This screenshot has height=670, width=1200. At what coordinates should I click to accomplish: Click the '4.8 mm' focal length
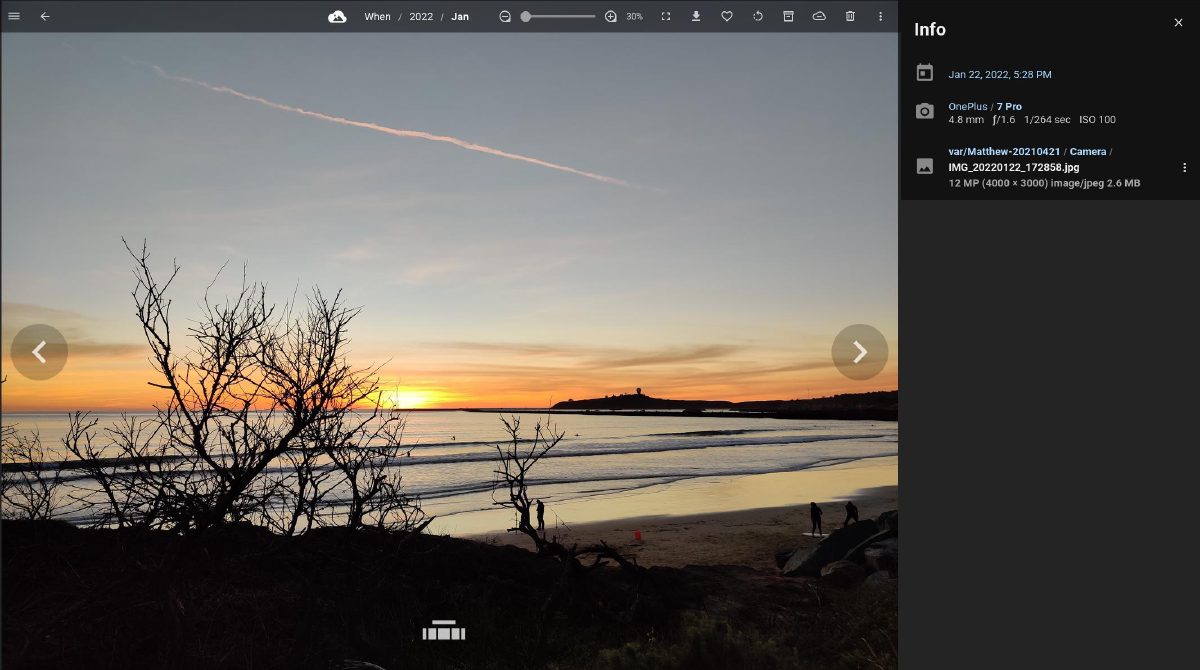pos(966,120)
